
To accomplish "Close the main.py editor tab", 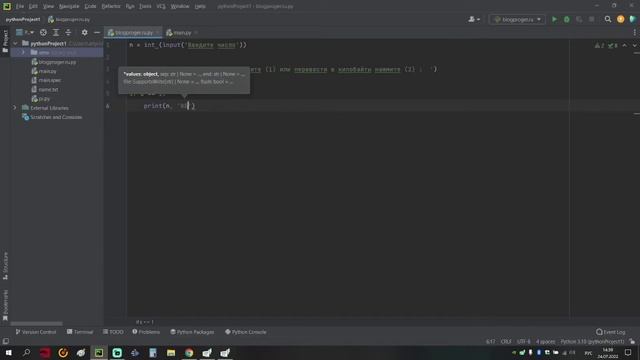I will click(196, 33).
